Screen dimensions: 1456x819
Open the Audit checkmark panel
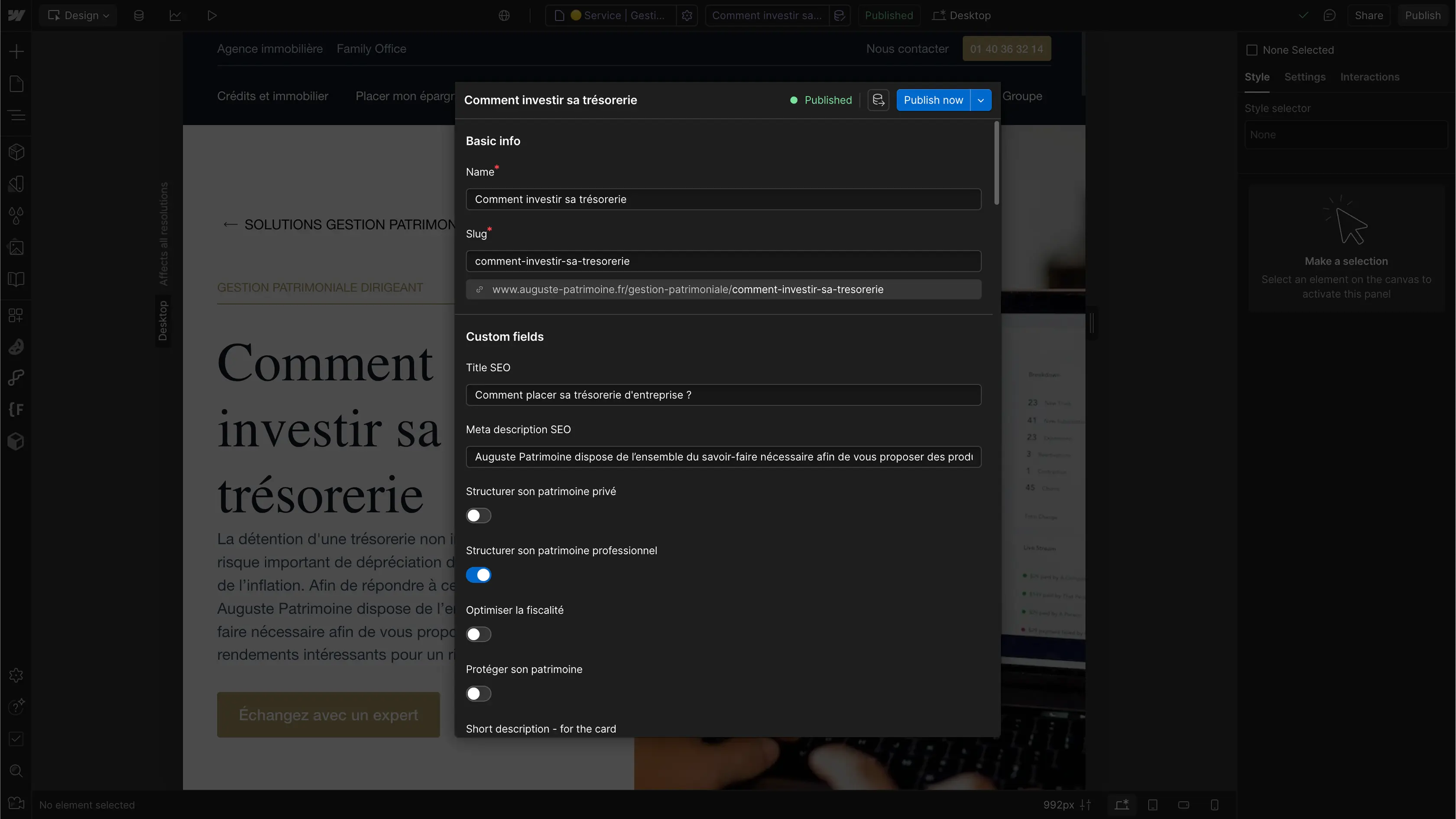click(x=16, y=739)
